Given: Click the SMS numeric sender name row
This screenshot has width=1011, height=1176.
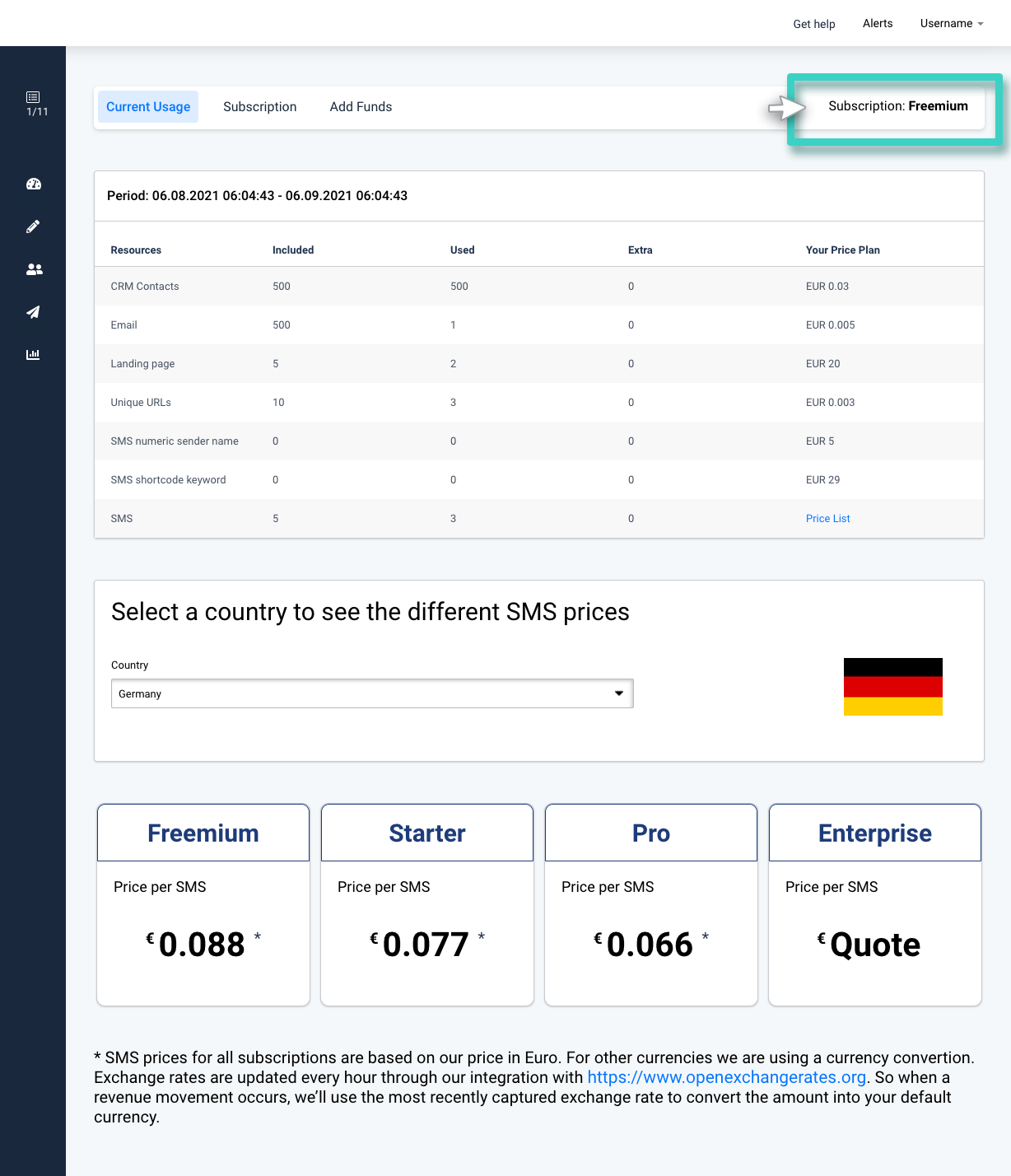Looking at the screenshot, I should tap(539, 441).
